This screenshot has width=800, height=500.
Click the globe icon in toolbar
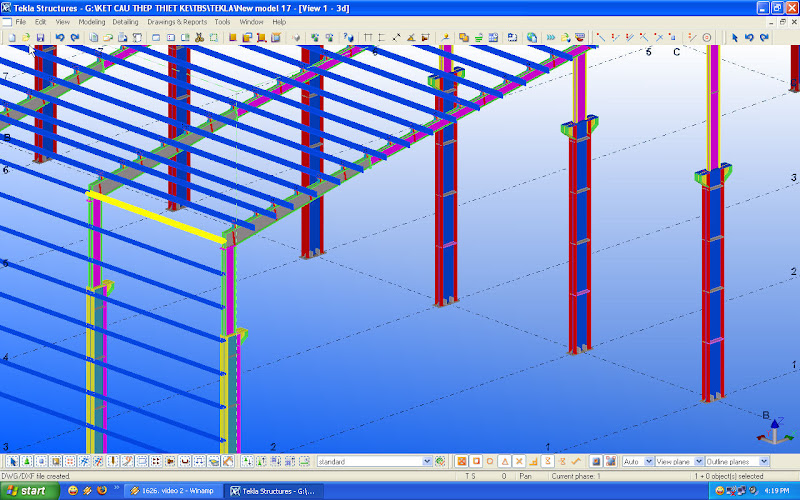coord(532,37)
